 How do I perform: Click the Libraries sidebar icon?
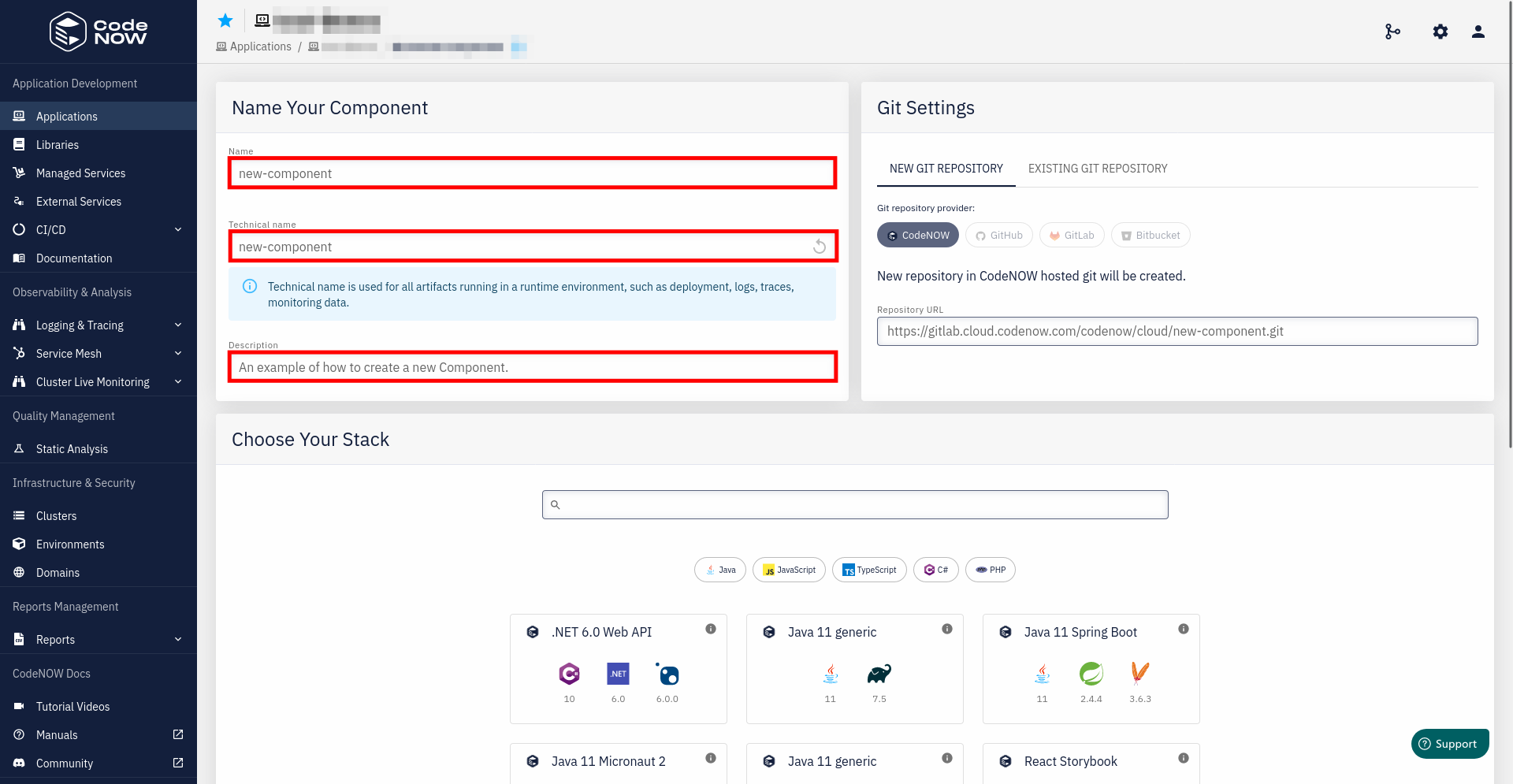(x=19, y=144)
